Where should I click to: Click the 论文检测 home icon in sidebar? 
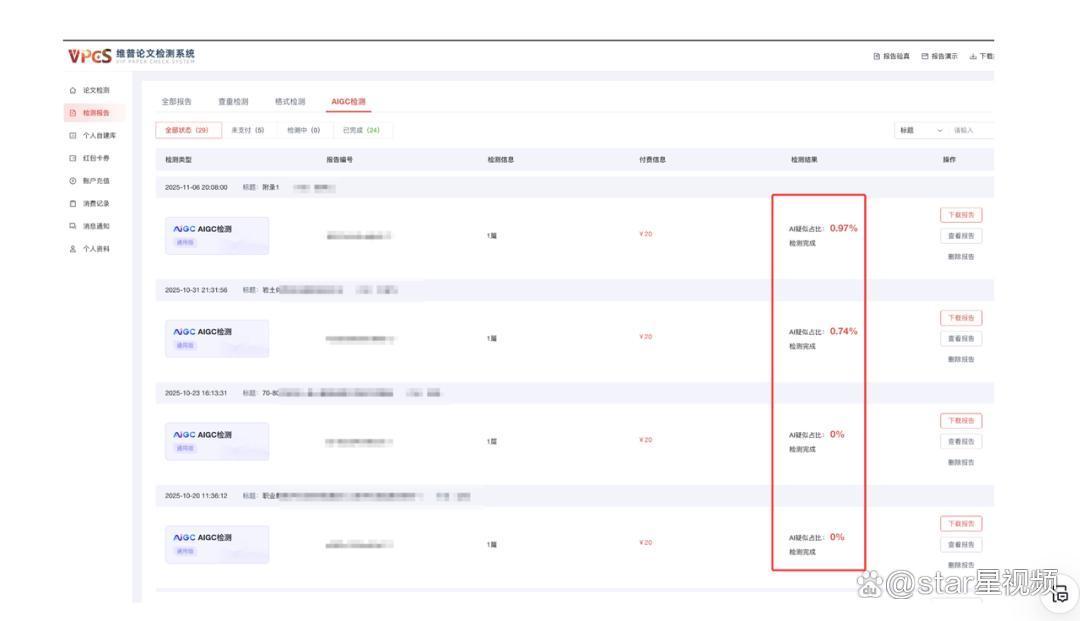point(72,90)
